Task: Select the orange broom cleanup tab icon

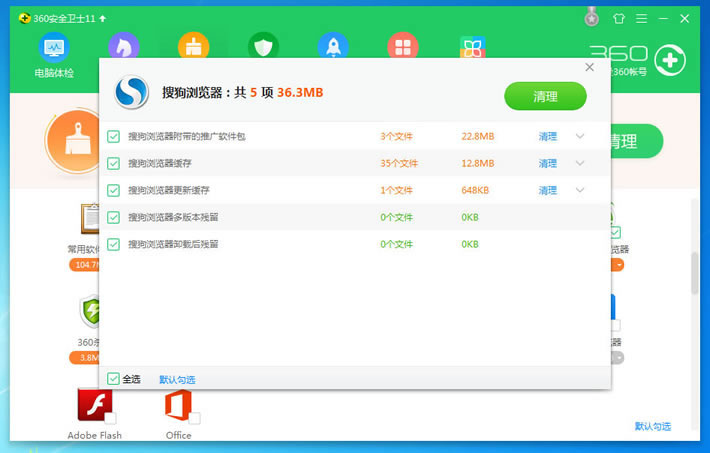Action: (x=194, y=45)
